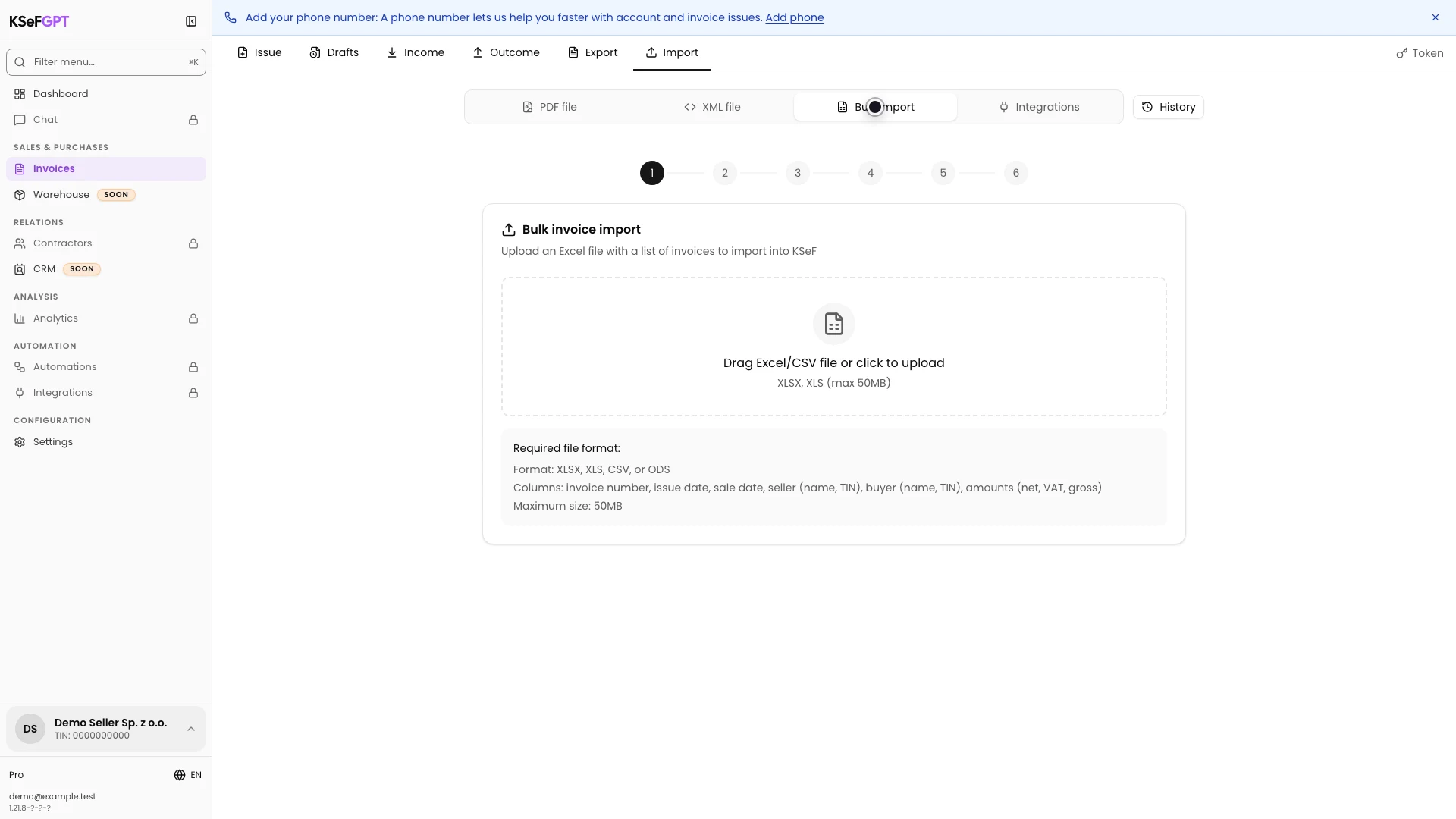Open CRM sidebar entry
1456x819 pixels.
(x=106, y=269)
